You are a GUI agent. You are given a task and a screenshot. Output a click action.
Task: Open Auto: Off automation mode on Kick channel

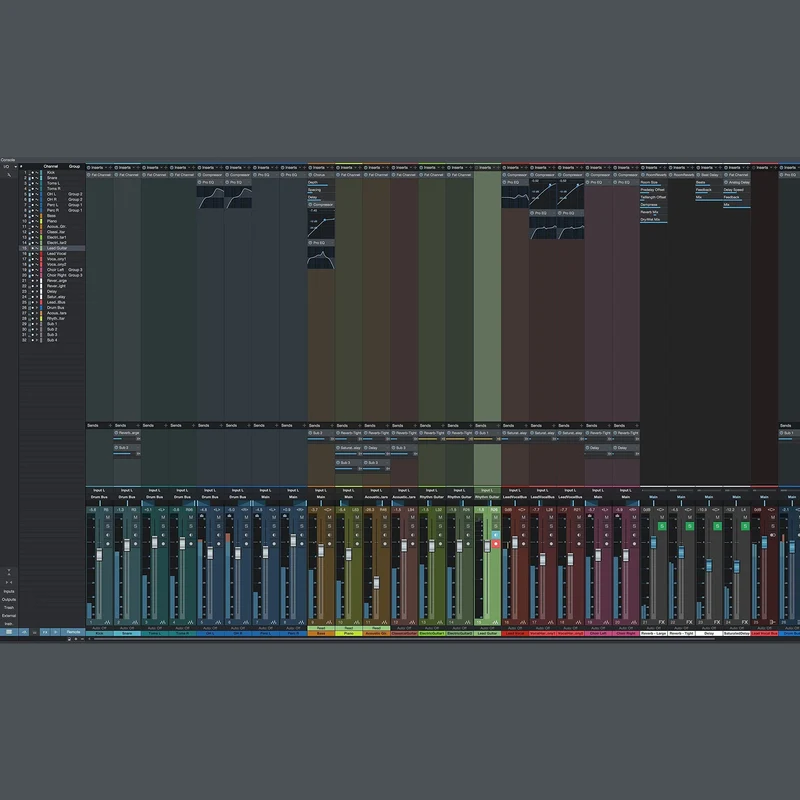[x=99, y=628]
